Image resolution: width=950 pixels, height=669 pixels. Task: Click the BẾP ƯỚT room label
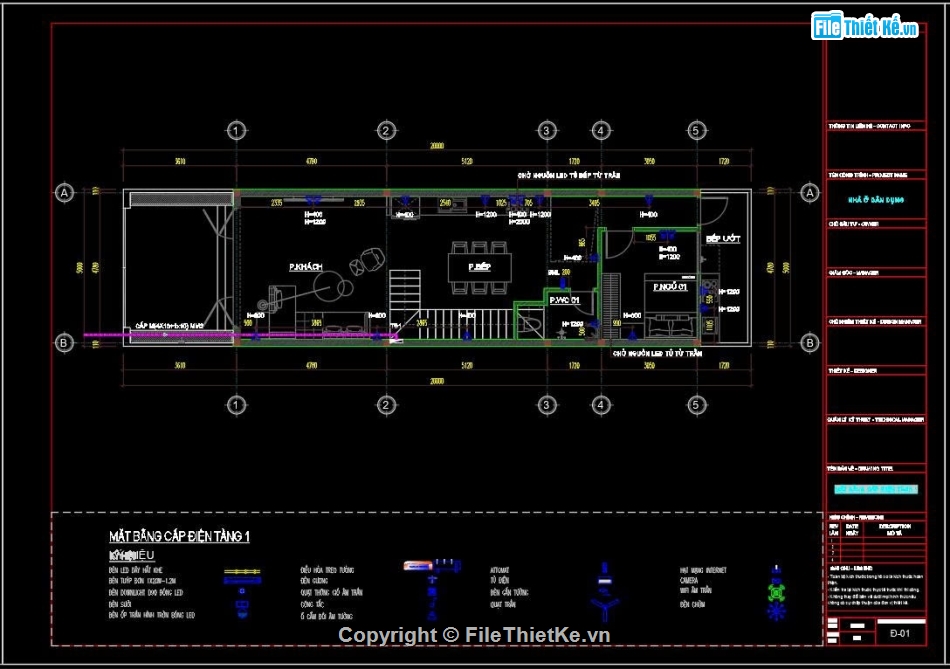click(721, 240)
